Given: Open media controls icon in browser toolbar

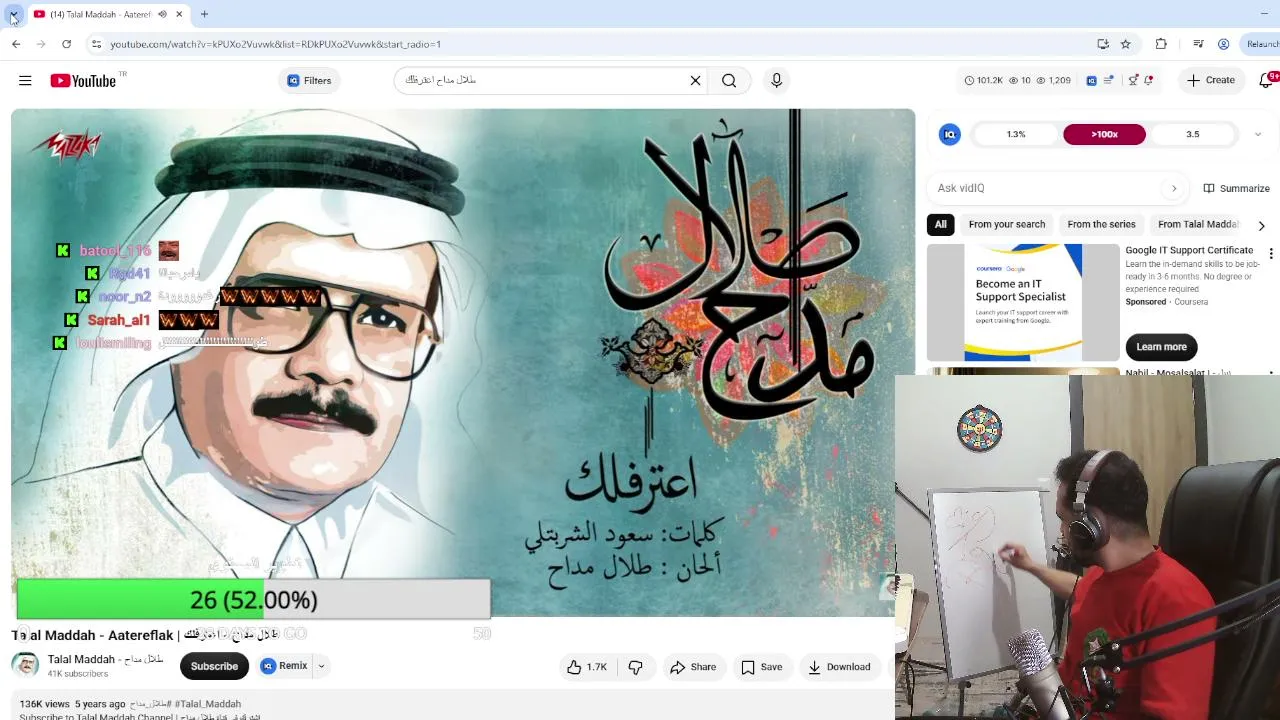Looking at the screenshot, I should 1198,44.
